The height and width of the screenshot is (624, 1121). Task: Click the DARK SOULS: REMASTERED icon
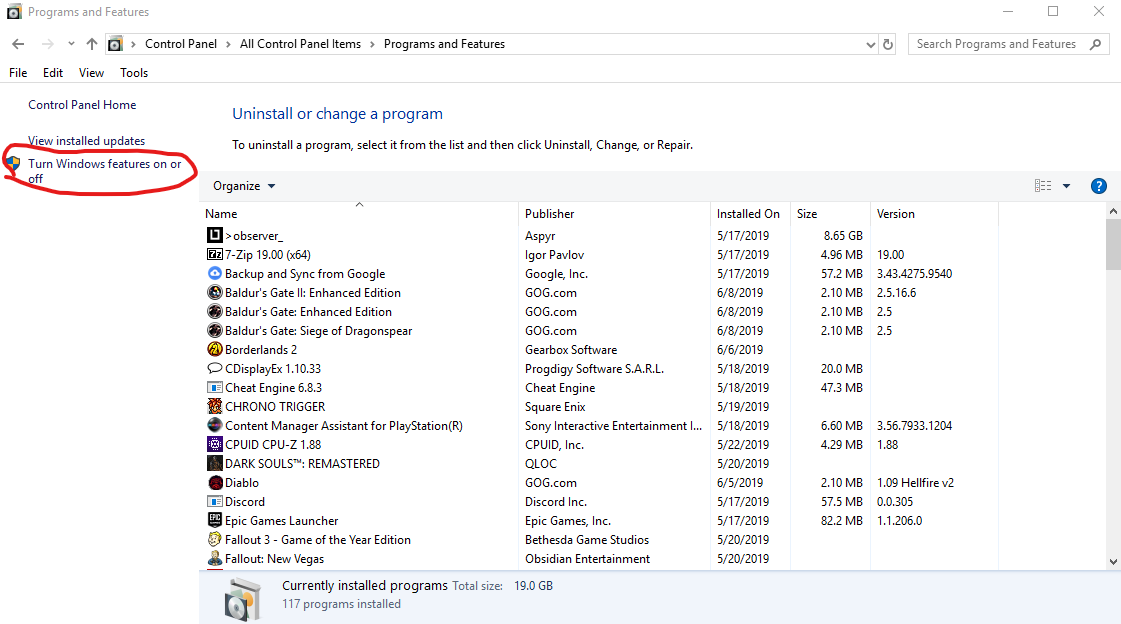[x=214, y=463]
